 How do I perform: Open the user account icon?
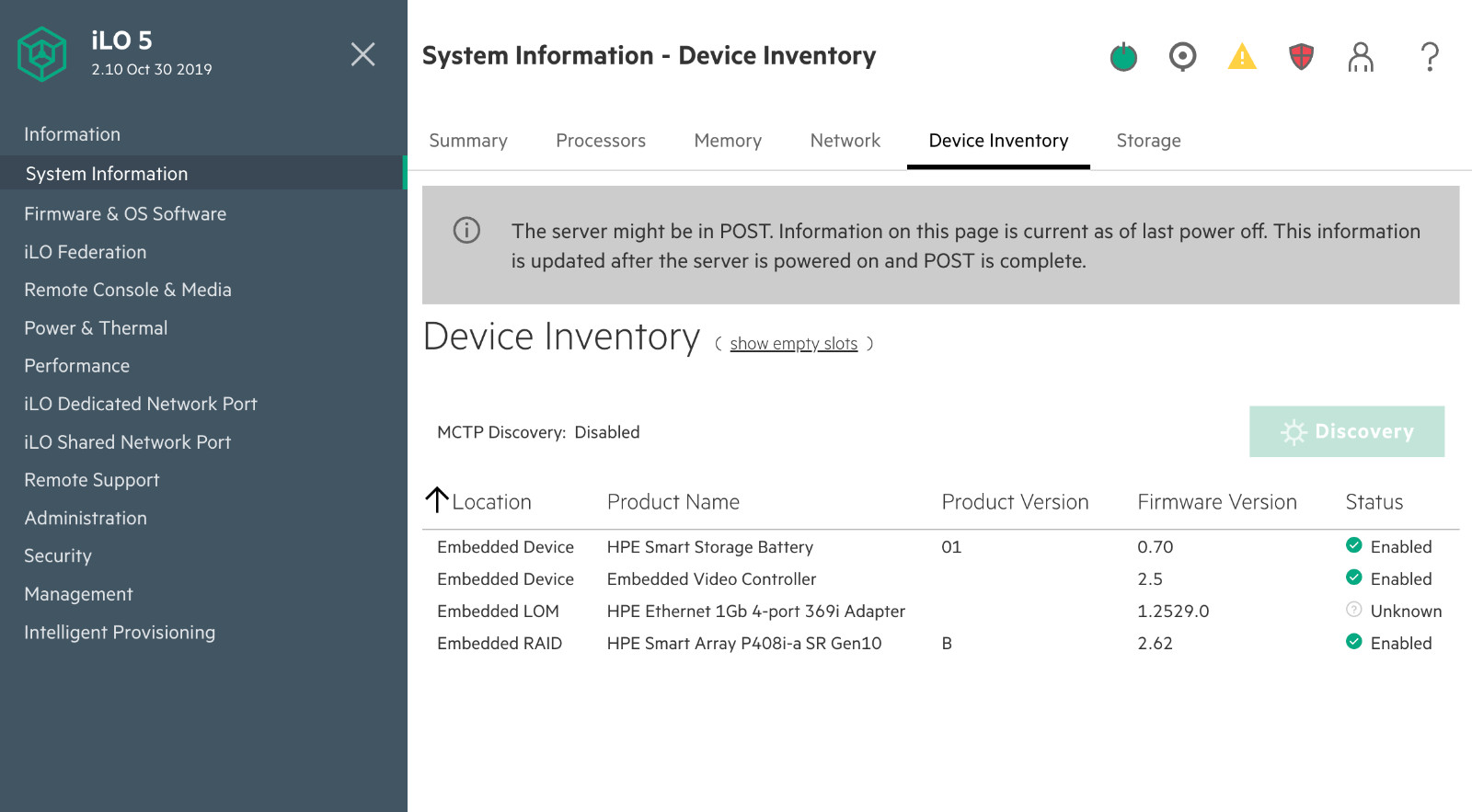[x=1361, y=57]
